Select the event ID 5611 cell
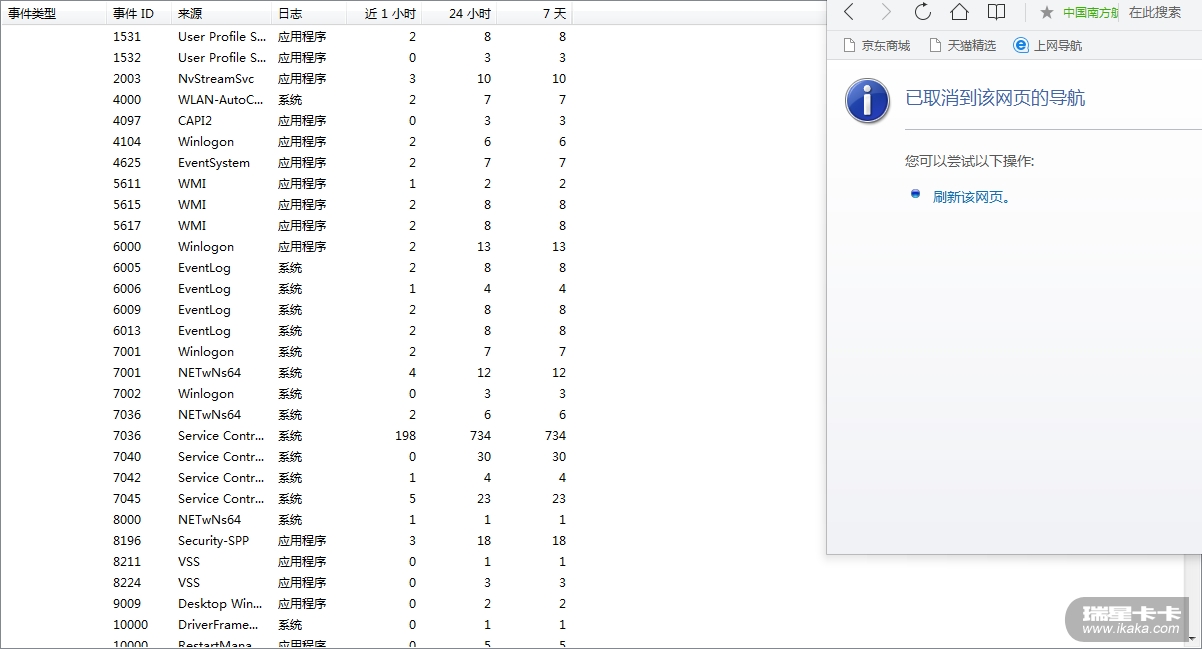Viewport: 1202px width, 649px height. [x=127, y=183]
